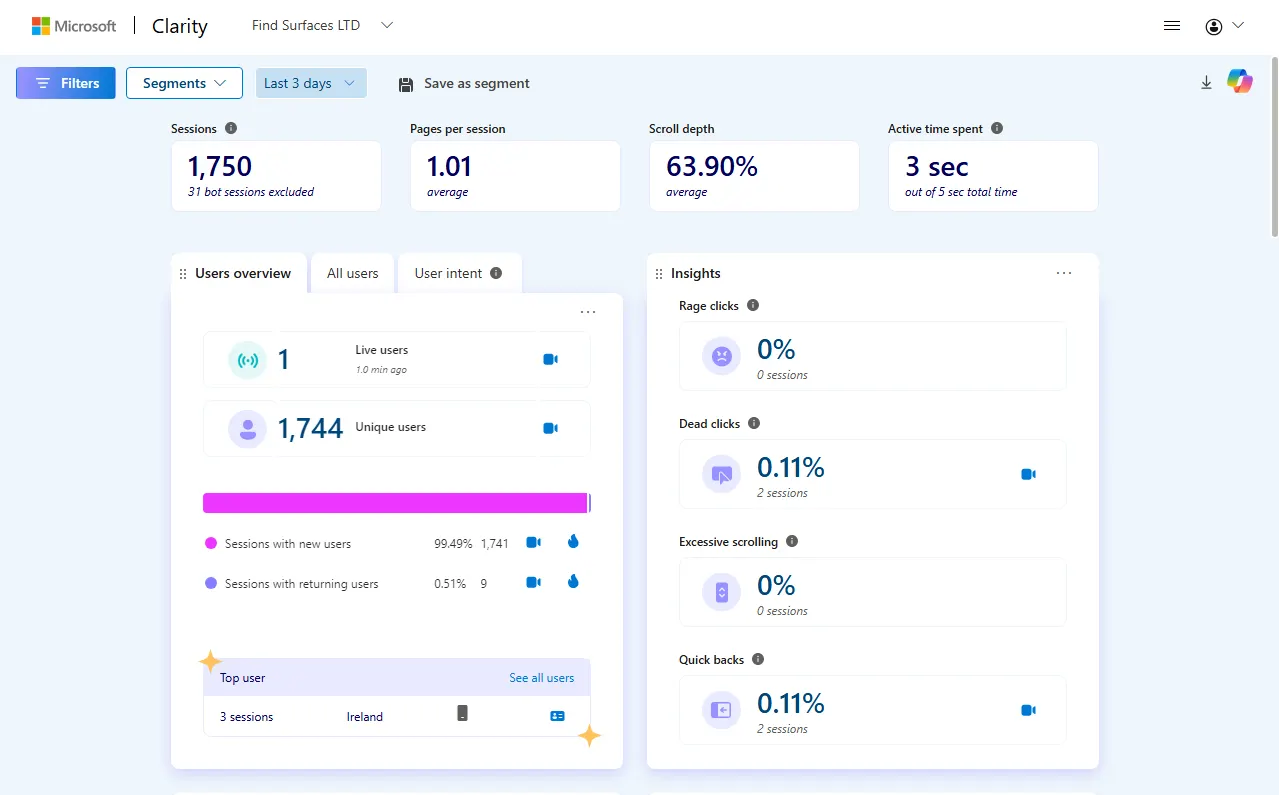
Task: Click the 3 sec active time value
Action: tap(937, 166)
